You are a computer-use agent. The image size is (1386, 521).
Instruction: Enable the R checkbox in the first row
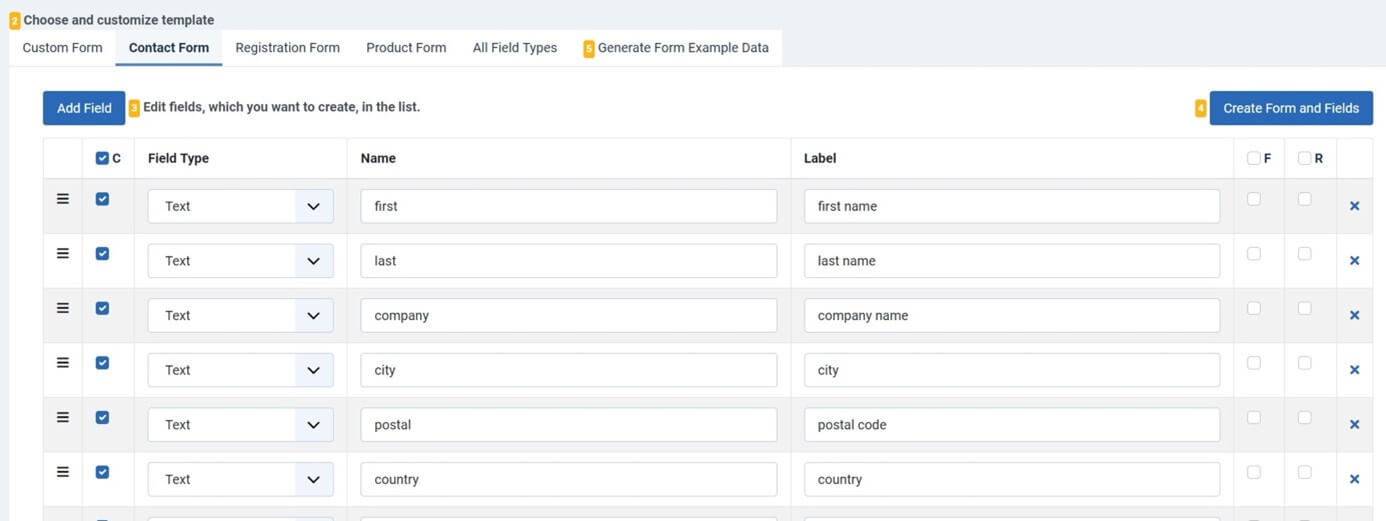click(x=1305, y=199)
